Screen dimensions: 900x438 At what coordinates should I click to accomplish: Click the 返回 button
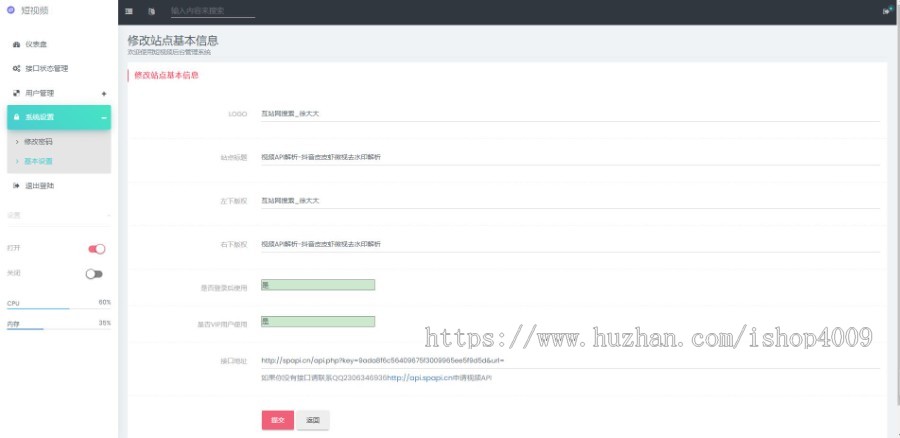[313, 420]
